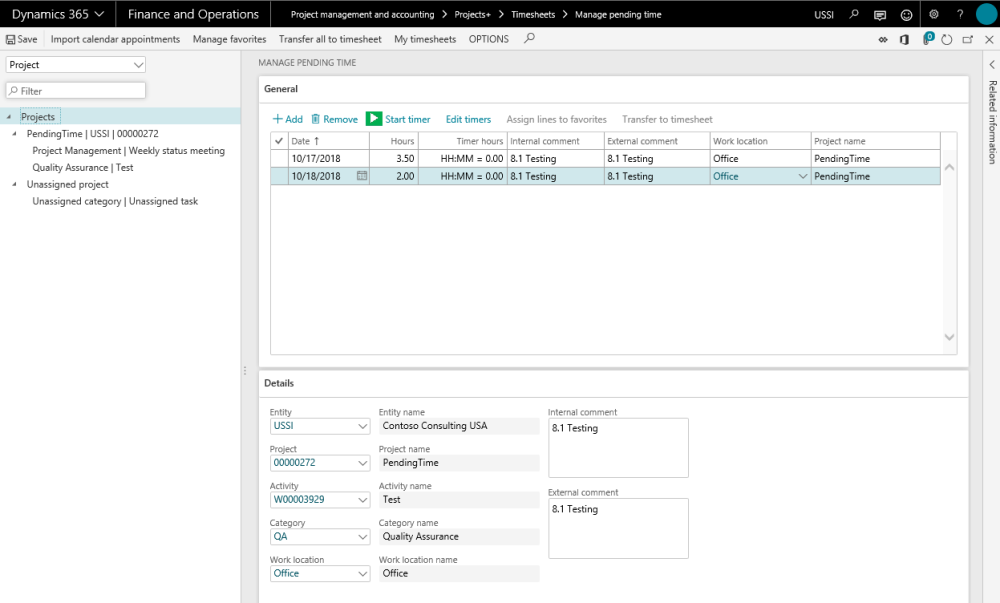Open calendar picker for 10/18/2018 date
This screenshot has height=603, width=1000.
361,176
